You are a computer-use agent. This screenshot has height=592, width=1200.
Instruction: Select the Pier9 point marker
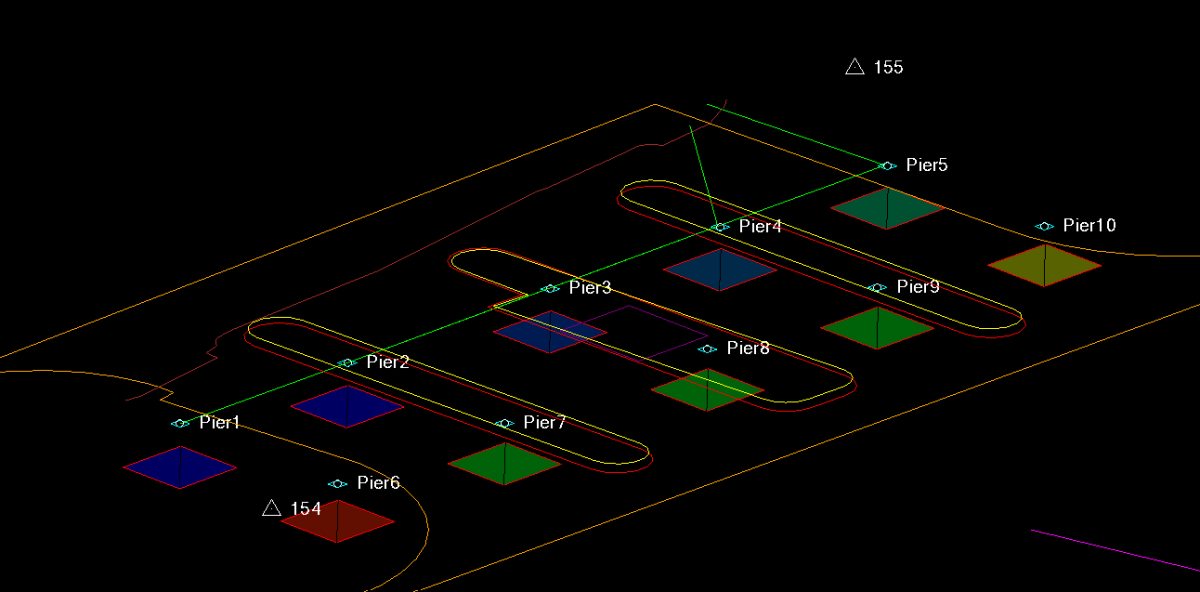coord(877,287)
